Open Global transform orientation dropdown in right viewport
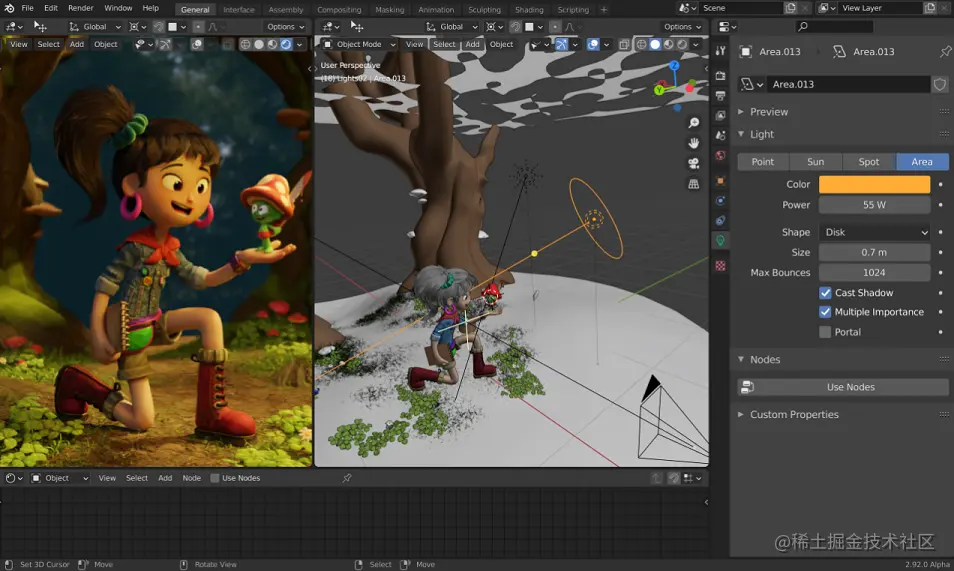The height and width of the screenshot is (571, 954). coord(451,27)
